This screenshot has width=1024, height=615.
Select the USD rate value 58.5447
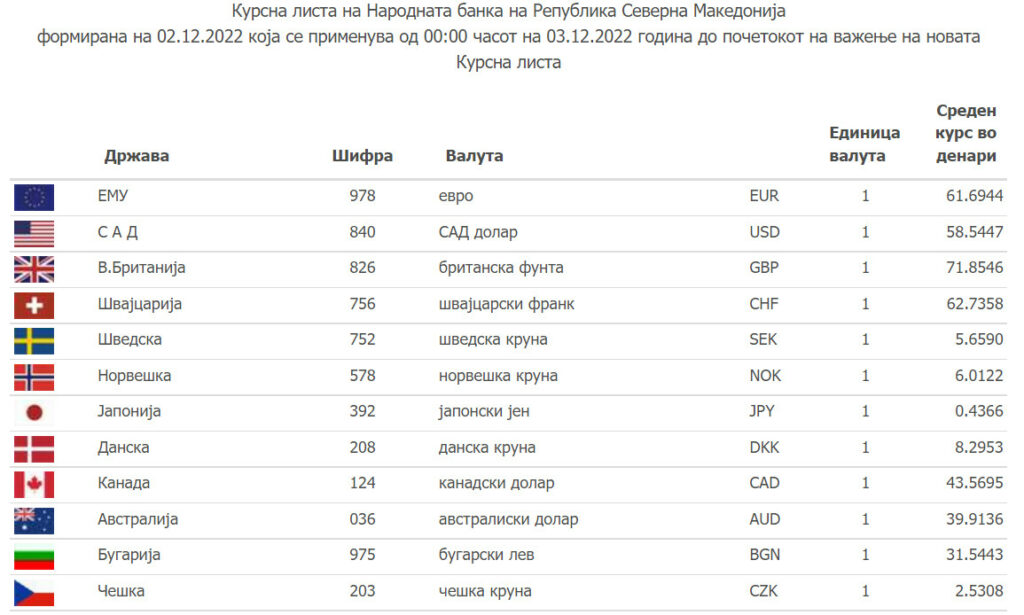pyautogui.click(x=974, y=232)
